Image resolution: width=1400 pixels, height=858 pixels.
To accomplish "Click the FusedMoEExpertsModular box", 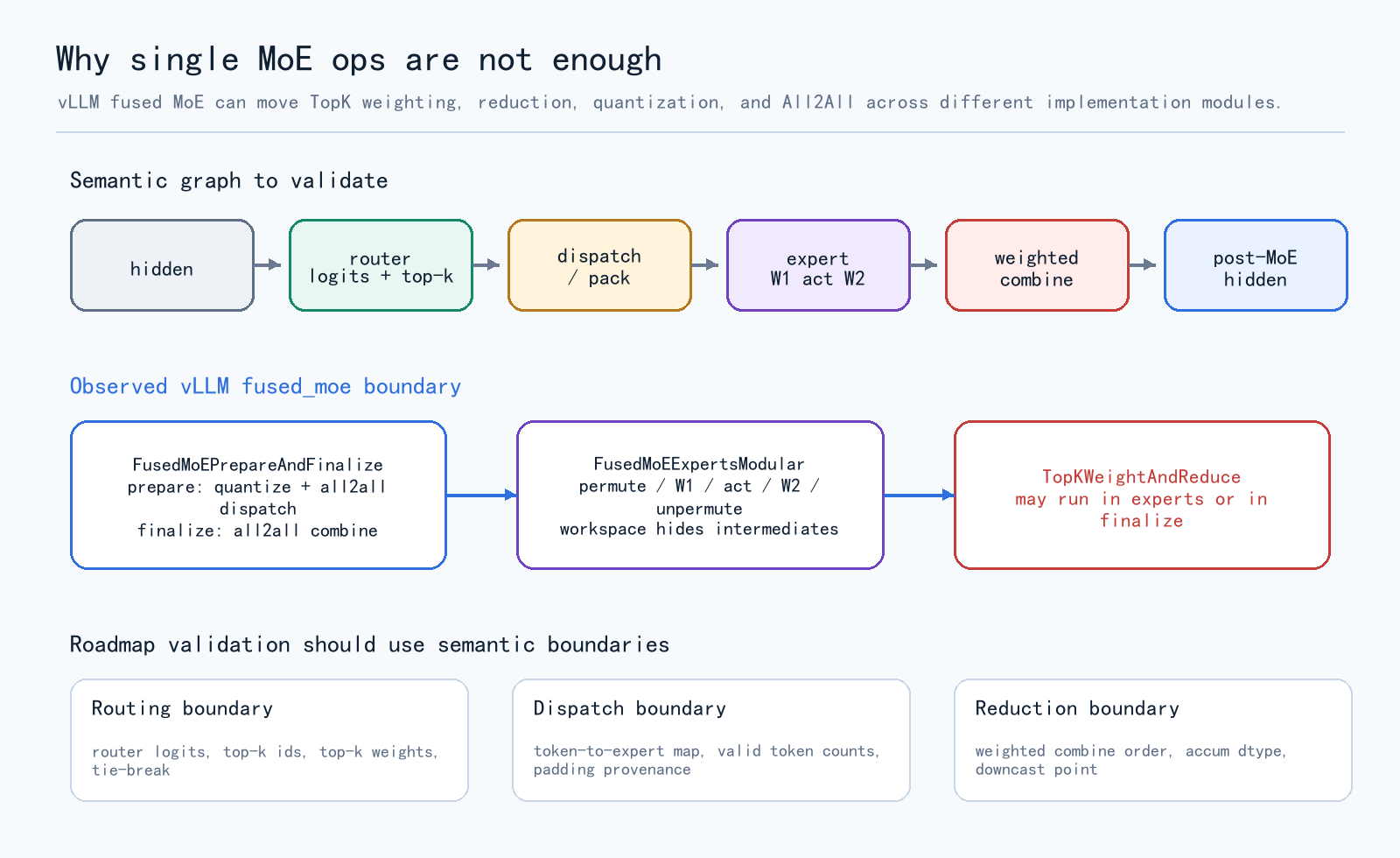I will point(700,495).
